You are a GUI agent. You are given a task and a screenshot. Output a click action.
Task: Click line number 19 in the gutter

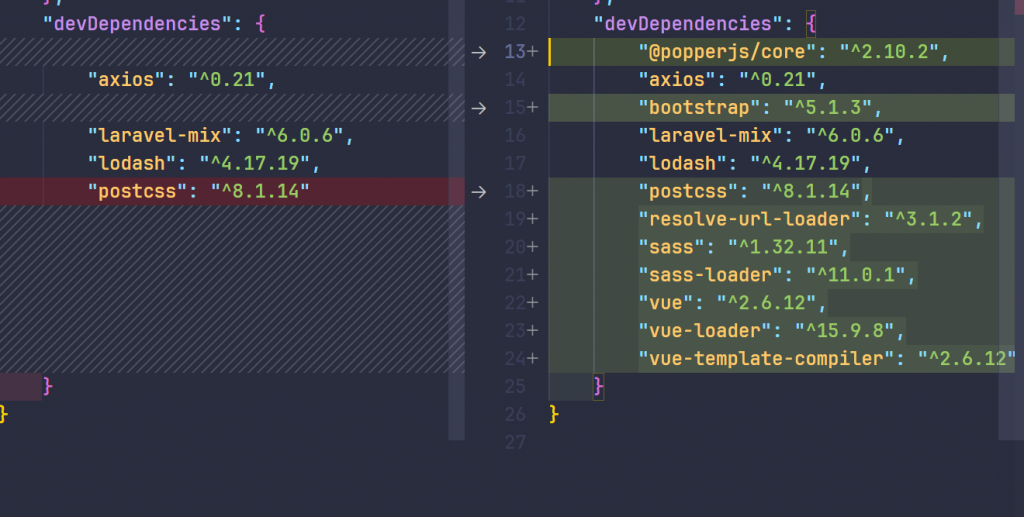point(515,219)
